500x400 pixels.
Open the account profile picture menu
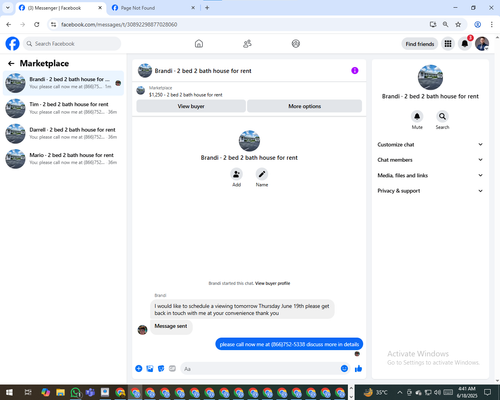(482, 44)
